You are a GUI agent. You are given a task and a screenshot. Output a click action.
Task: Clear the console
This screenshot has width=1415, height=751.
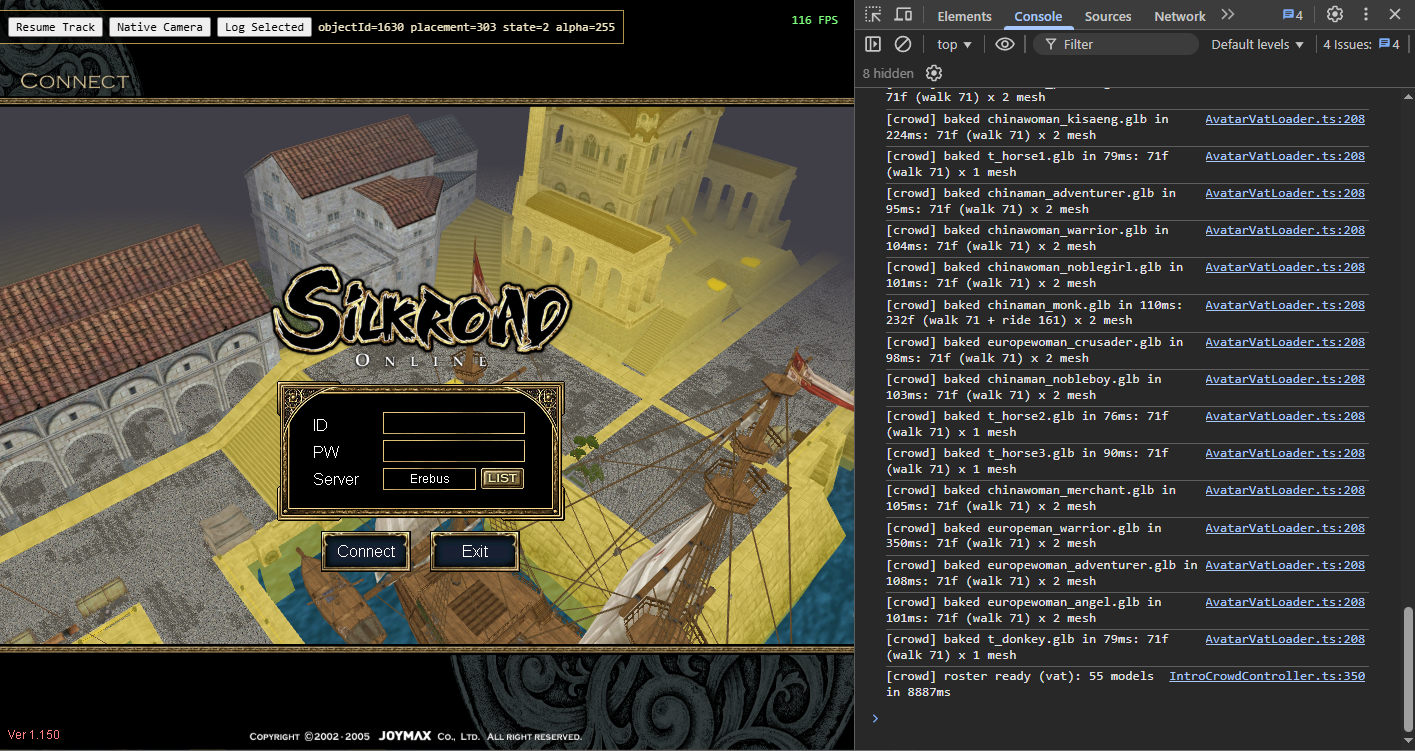(902, 44)
